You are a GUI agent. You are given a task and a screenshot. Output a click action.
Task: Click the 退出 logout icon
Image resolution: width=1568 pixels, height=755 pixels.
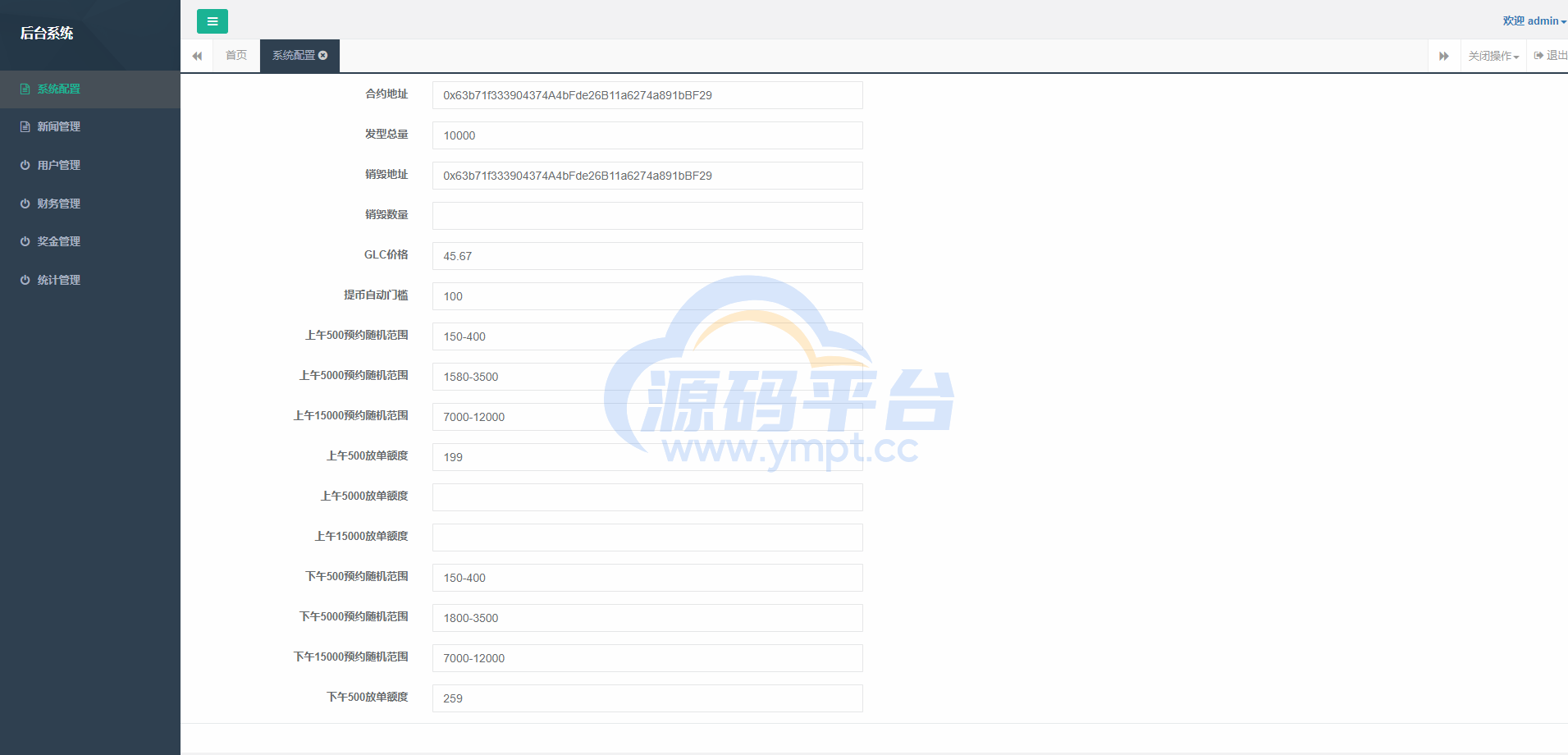1538,55
